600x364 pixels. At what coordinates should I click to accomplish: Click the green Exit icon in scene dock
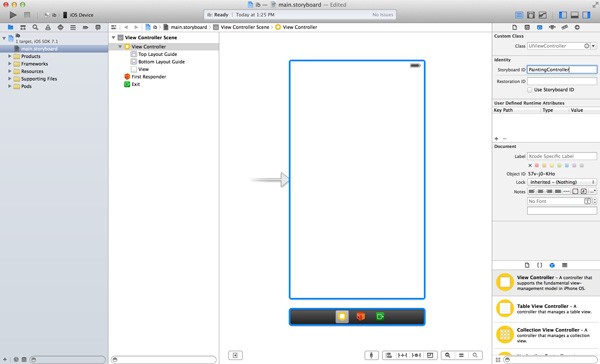click(380, 317)
